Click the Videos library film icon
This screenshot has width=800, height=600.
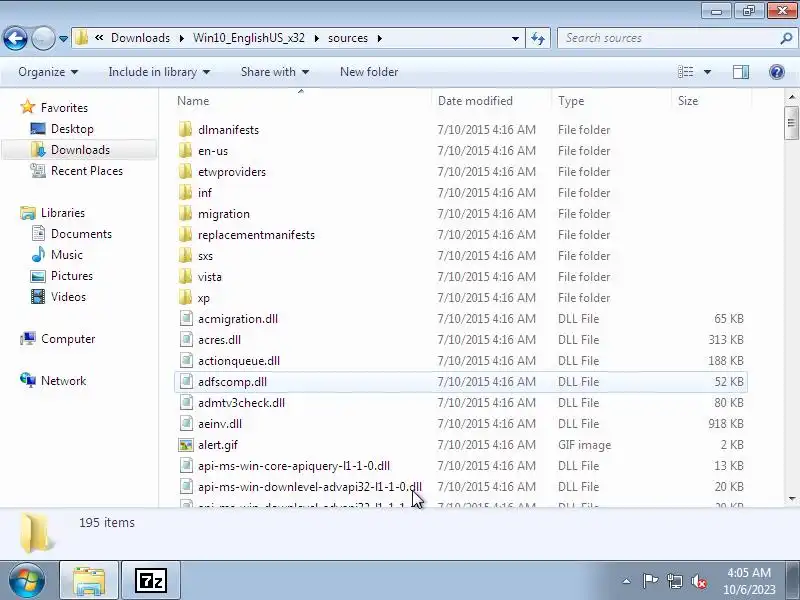pos(38,297)
